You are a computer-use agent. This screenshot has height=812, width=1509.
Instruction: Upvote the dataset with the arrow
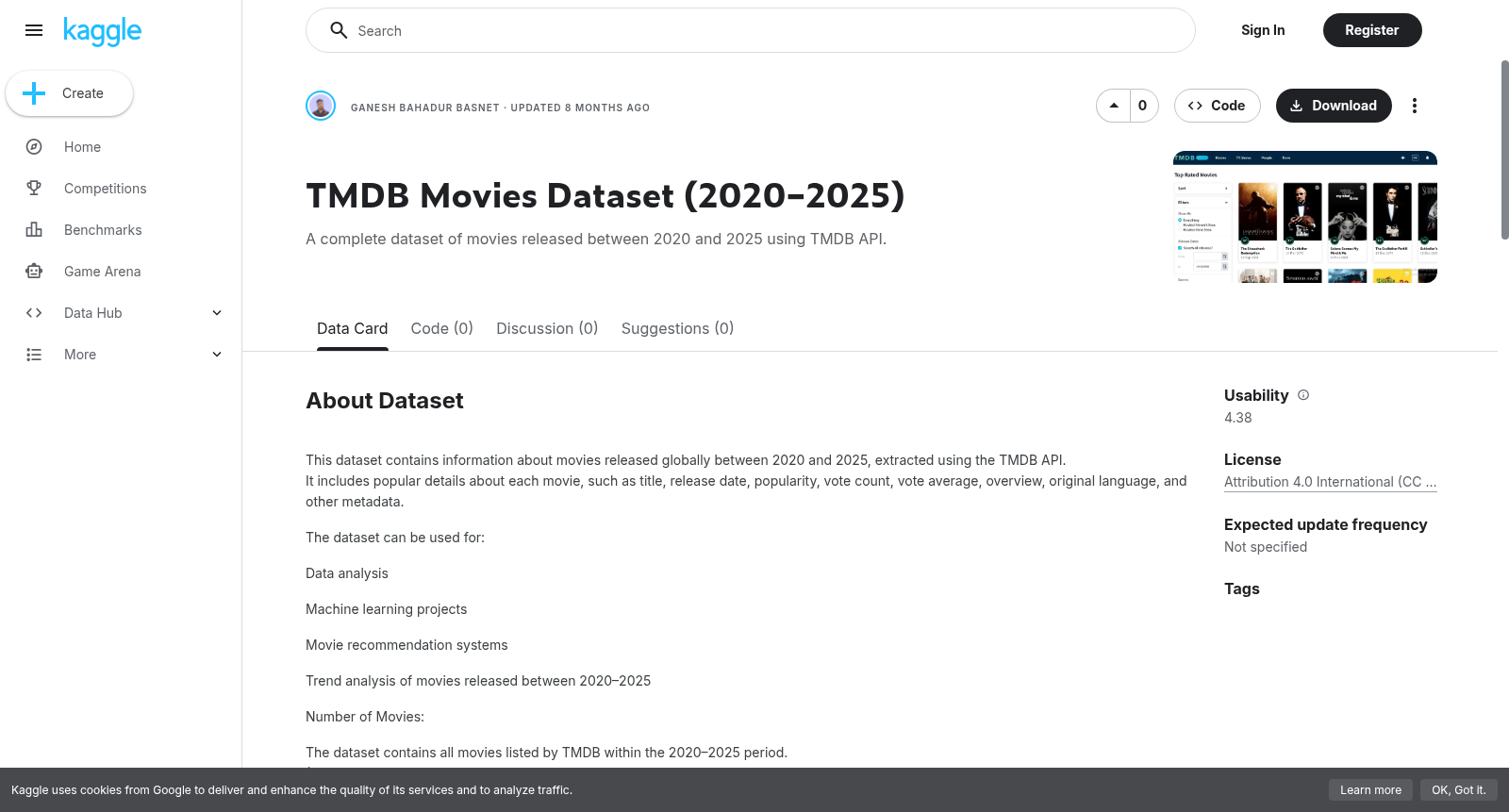click(1114, 106)
